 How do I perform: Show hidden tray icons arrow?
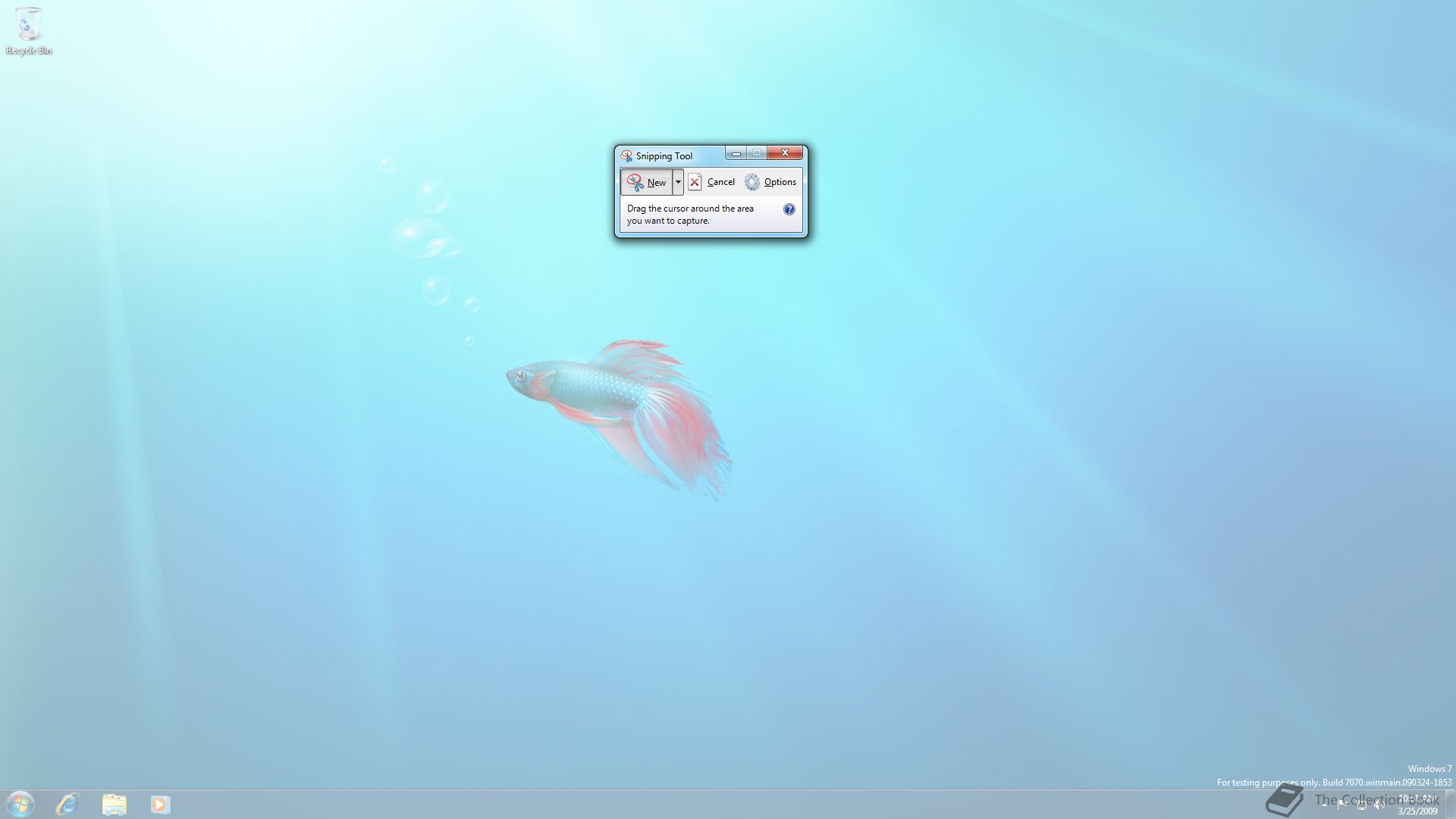click(1325, 805)
